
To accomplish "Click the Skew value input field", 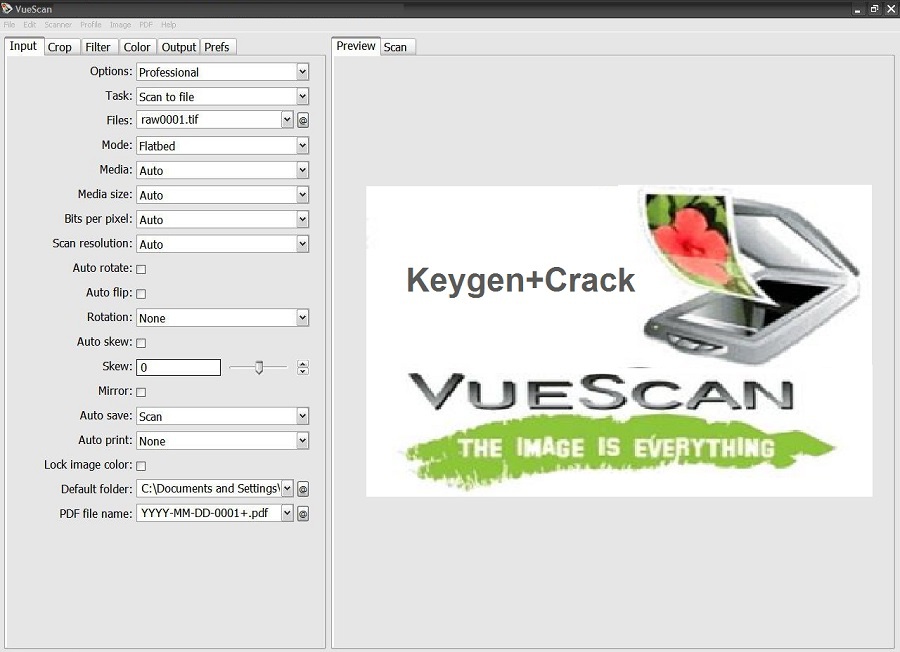I will point(179,367).
